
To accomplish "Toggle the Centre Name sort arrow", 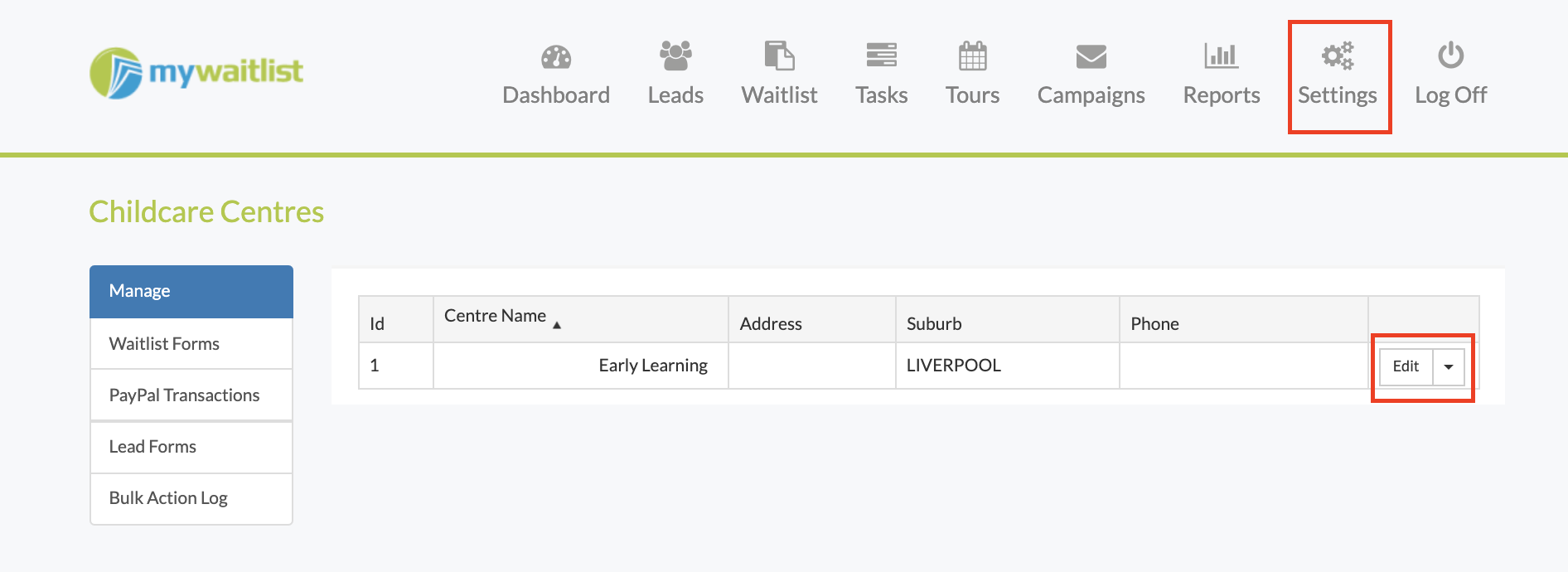I will click(557, 325).
